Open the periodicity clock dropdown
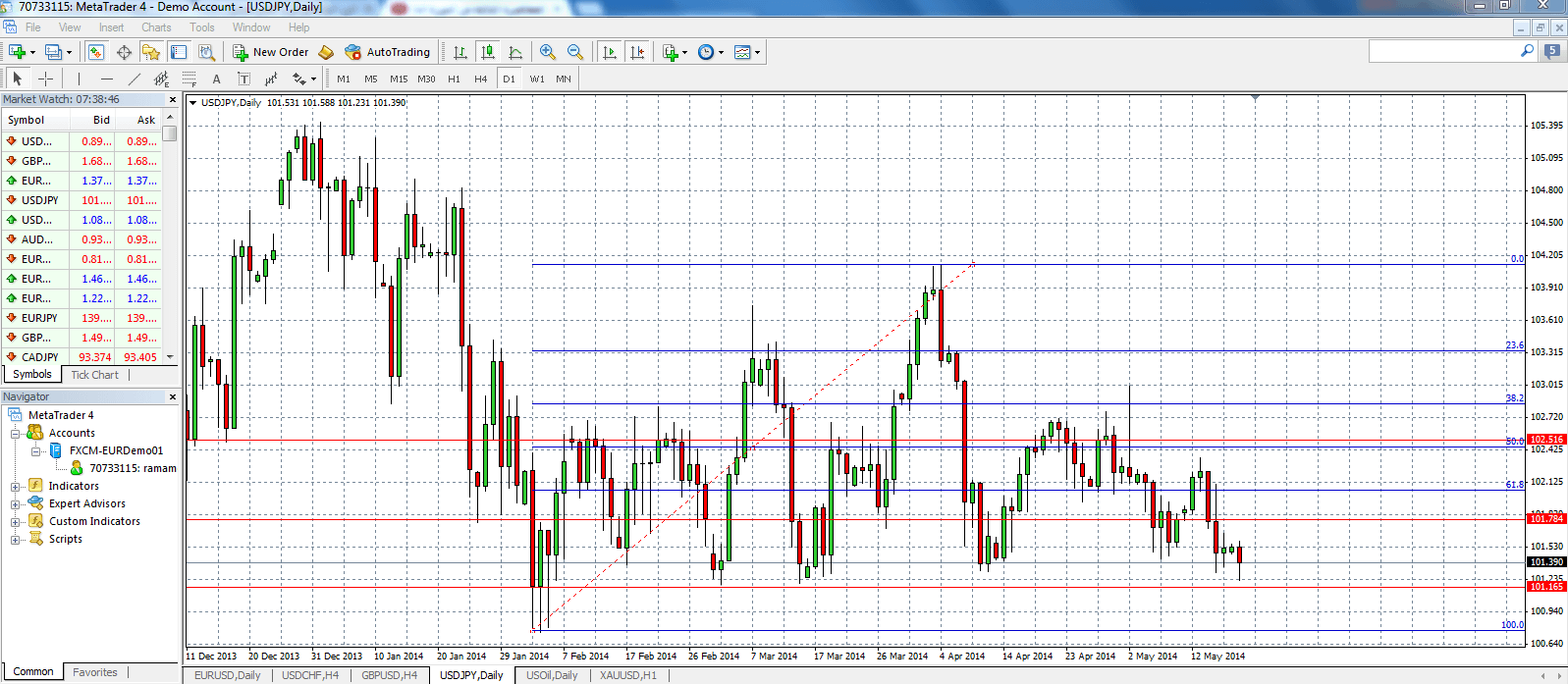This screenshot has height=684, width=1568. pos(721,52)
